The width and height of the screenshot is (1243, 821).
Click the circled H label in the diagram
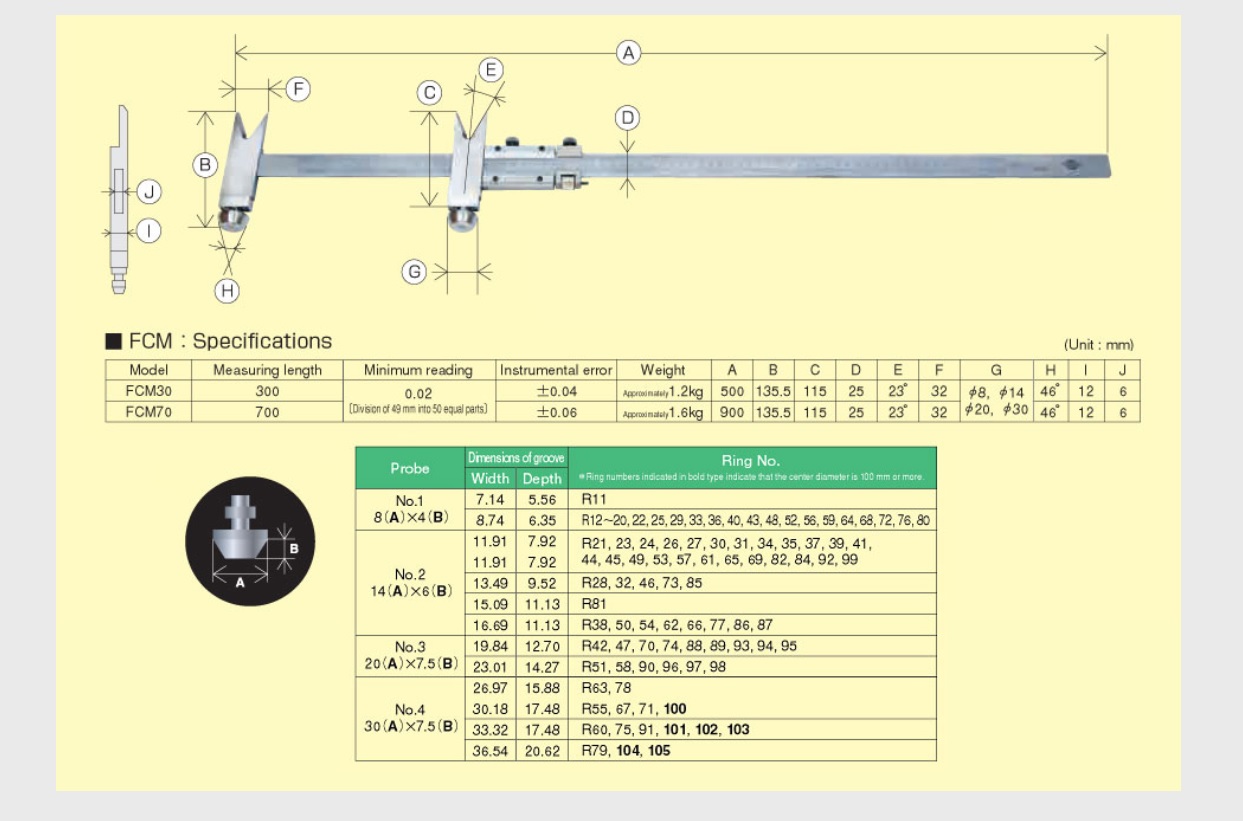click(227, 290)
